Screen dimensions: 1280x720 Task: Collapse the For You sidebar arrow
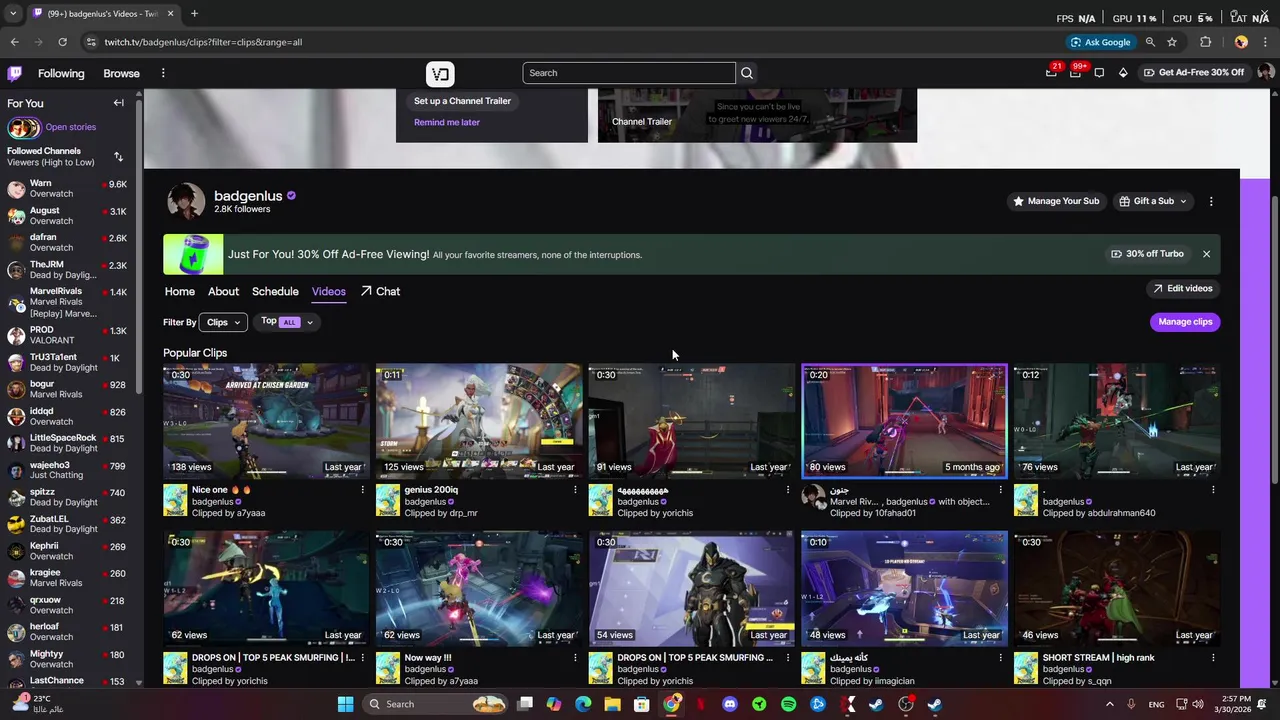point(118,103)
